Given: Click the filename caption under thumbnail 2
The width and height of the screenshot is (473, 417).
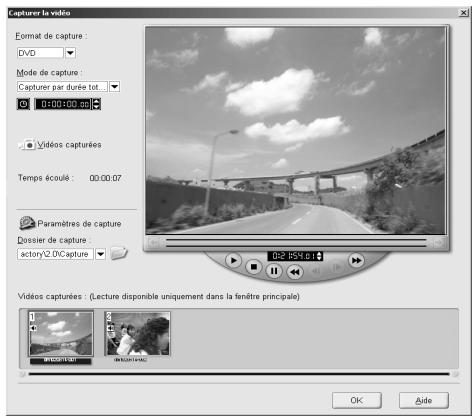Looking at the screenshot, I should (x=130, y=360).
